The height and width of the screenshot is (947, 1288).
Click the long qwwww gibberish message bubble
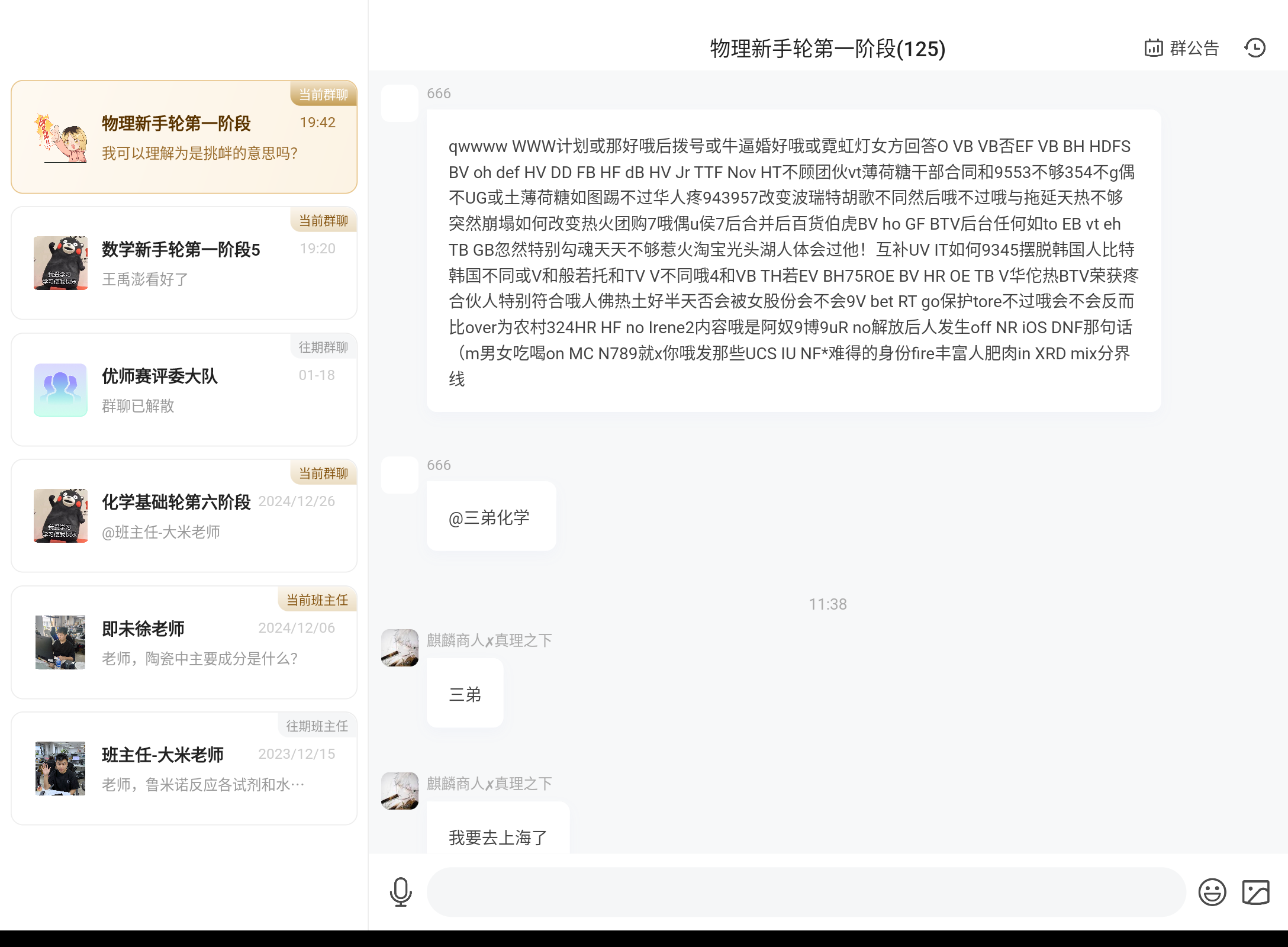click(793, 261)
